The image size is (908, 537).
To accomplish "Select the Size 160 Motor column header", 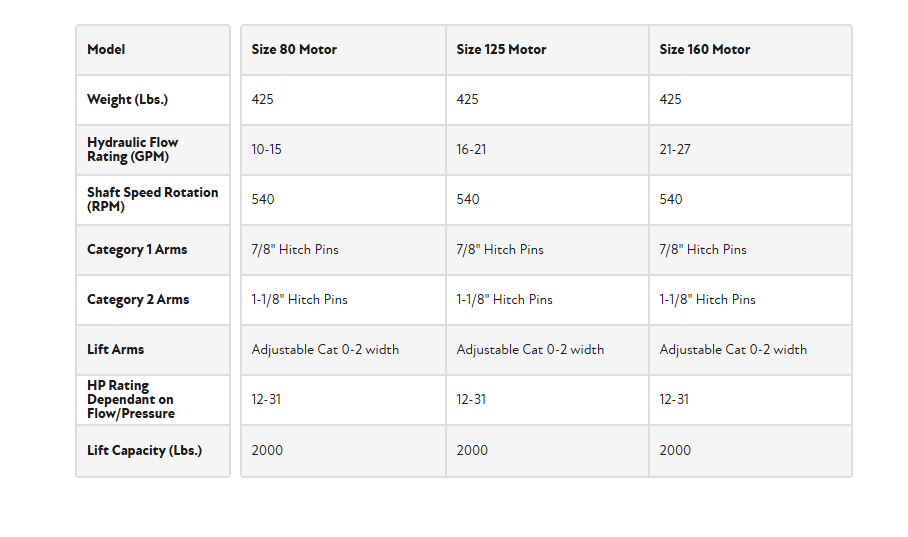I will pos(704,50).
